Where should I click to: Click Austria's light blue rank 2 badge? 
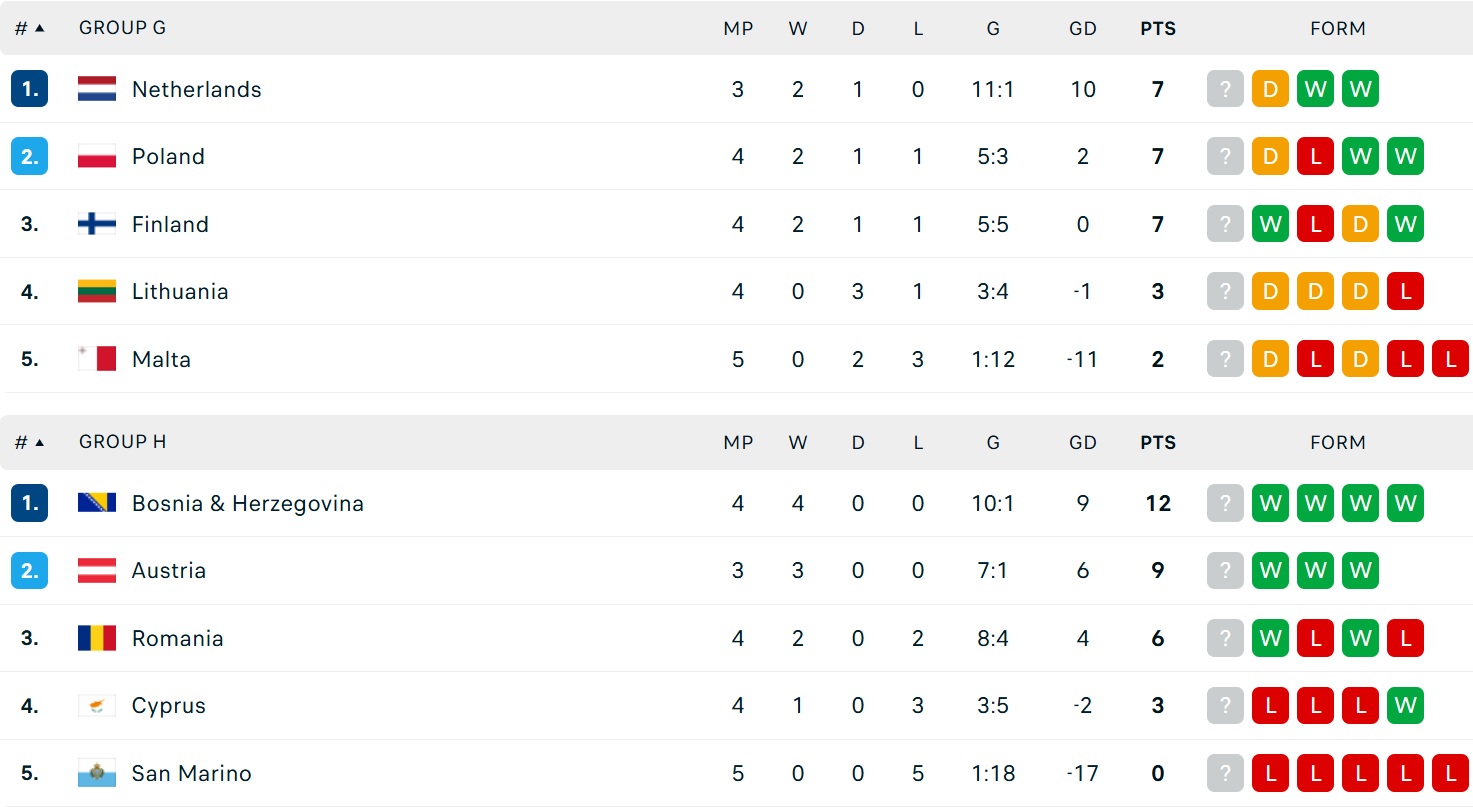click(30, 571)
